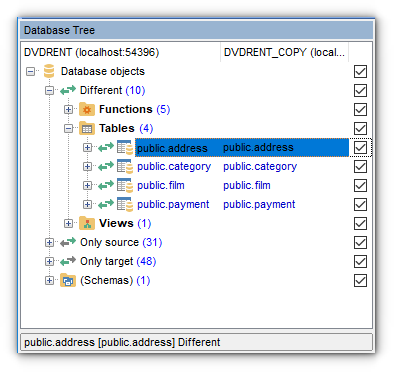
Task: Expand the public.film table node
Action: coord(87,185)
